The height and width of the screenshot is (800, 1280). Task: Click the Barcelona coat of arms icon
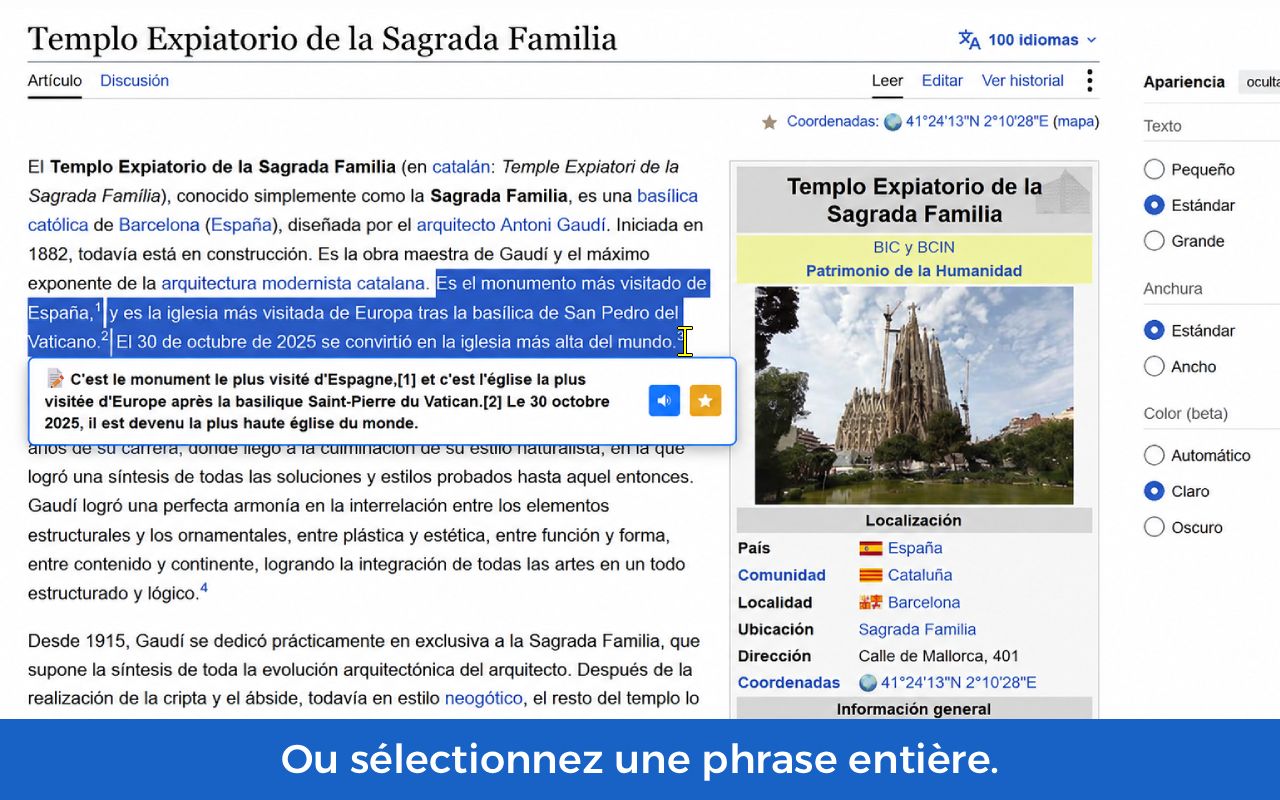click(x=871, y=602)
